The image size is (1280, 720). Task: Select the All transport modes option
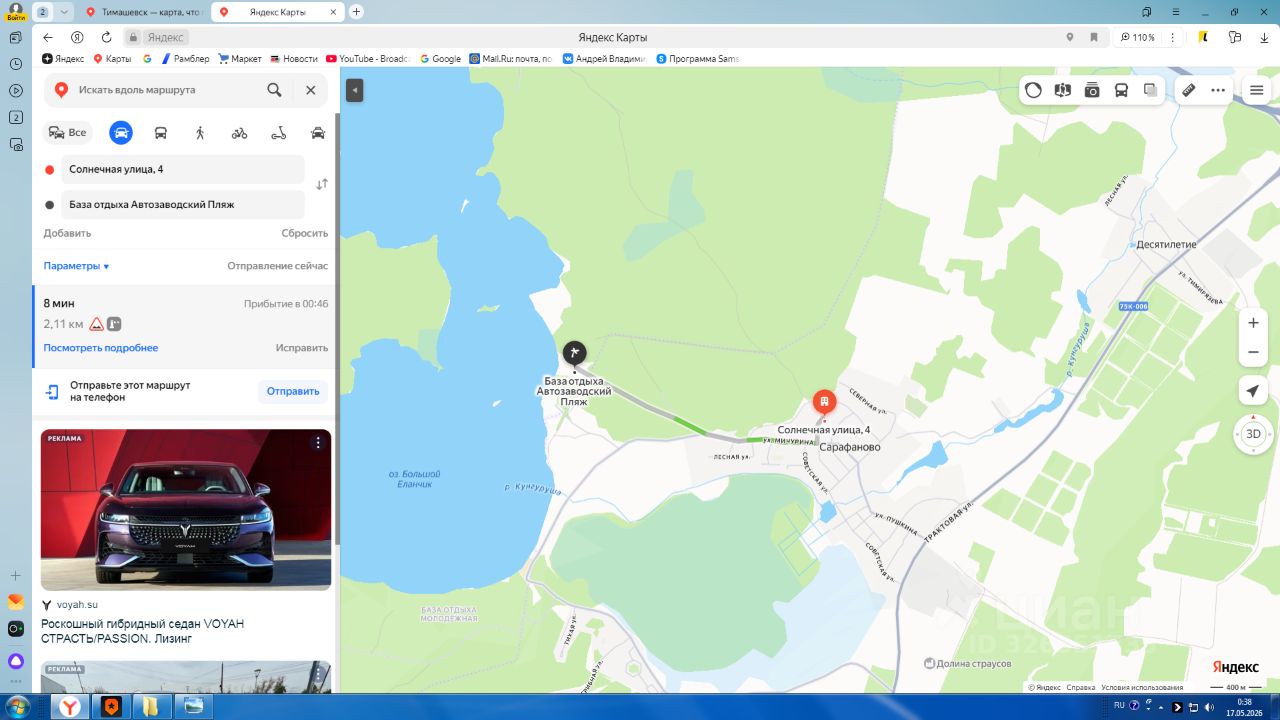(x=68, y=132)
